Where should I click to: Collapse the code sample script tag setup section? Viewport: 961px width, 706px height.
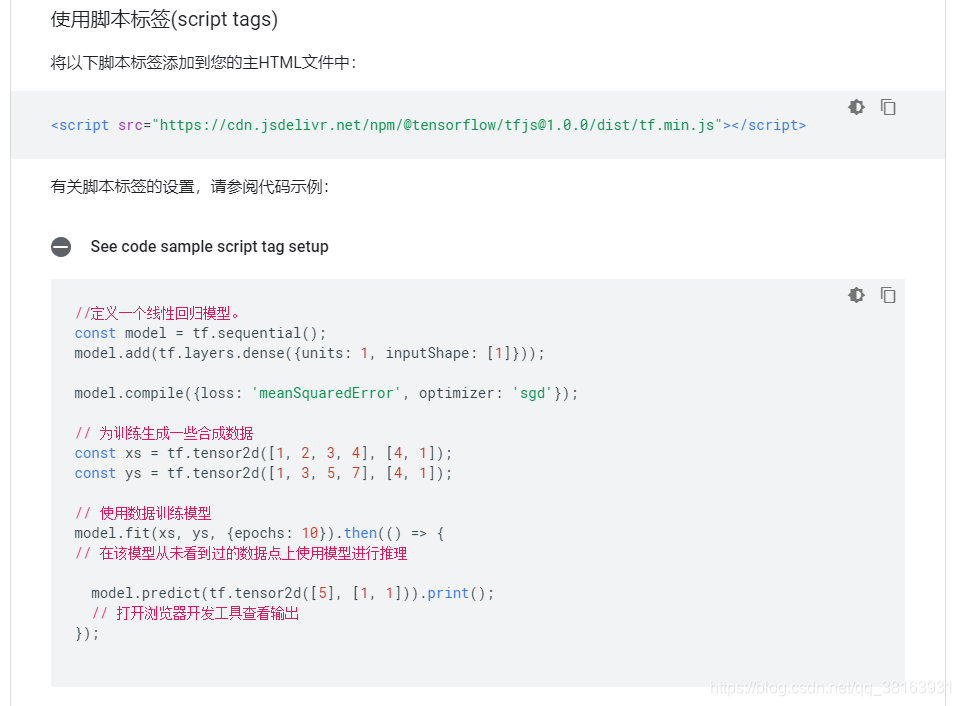point(61,246)
